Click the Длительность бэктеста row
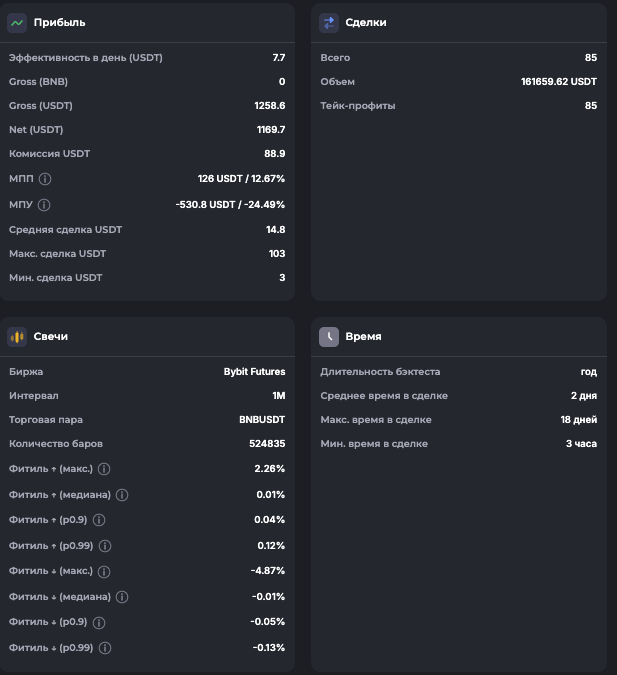This screenshot has width=617, height=675. click(458, 372)
